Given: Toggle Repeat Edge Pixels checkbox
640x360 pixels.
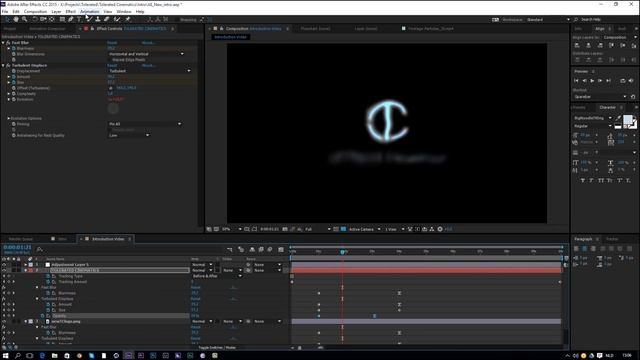Looking at the screenshot, I should tap(109, 60).
